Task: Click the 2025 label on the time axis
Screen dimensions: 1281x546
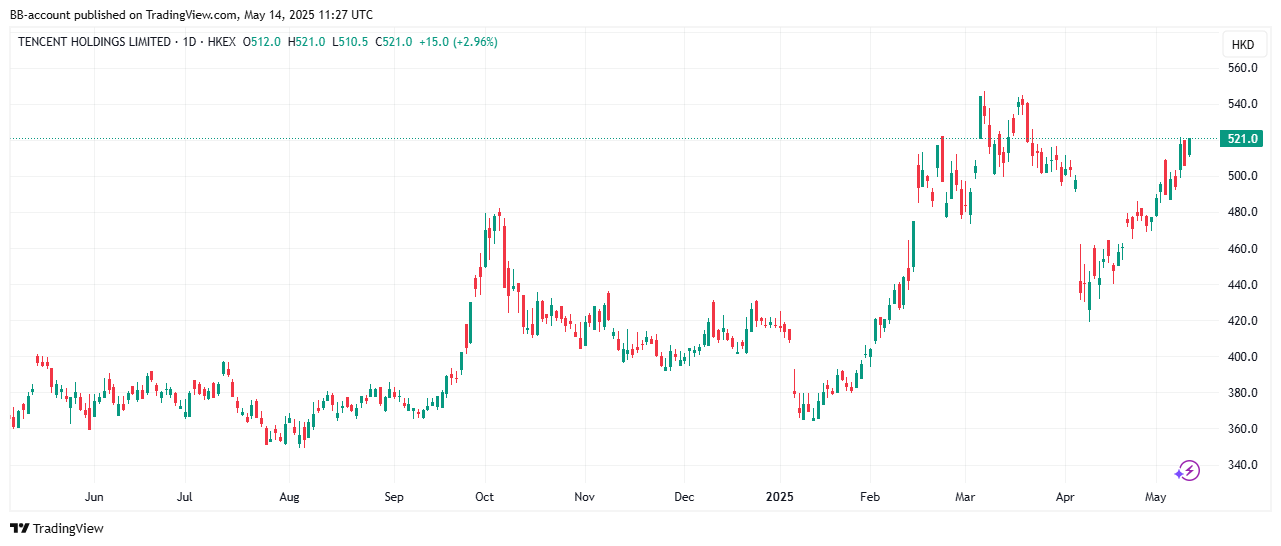Action: (779, 497)
